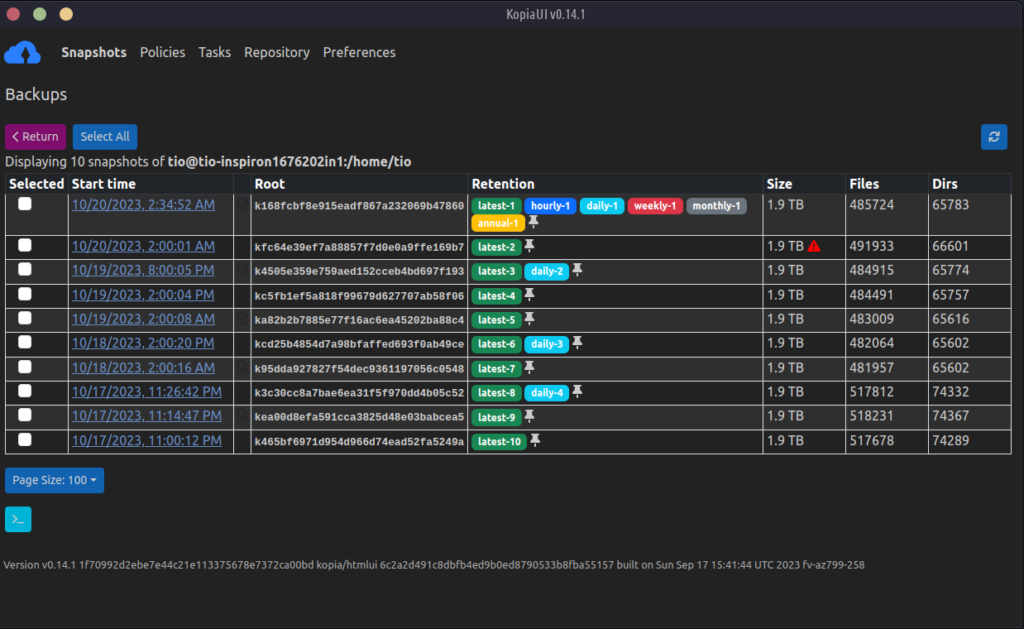The width and height of the screenshot is (1024, 629).
Task: Open the Repository tab
Action: 277,52
